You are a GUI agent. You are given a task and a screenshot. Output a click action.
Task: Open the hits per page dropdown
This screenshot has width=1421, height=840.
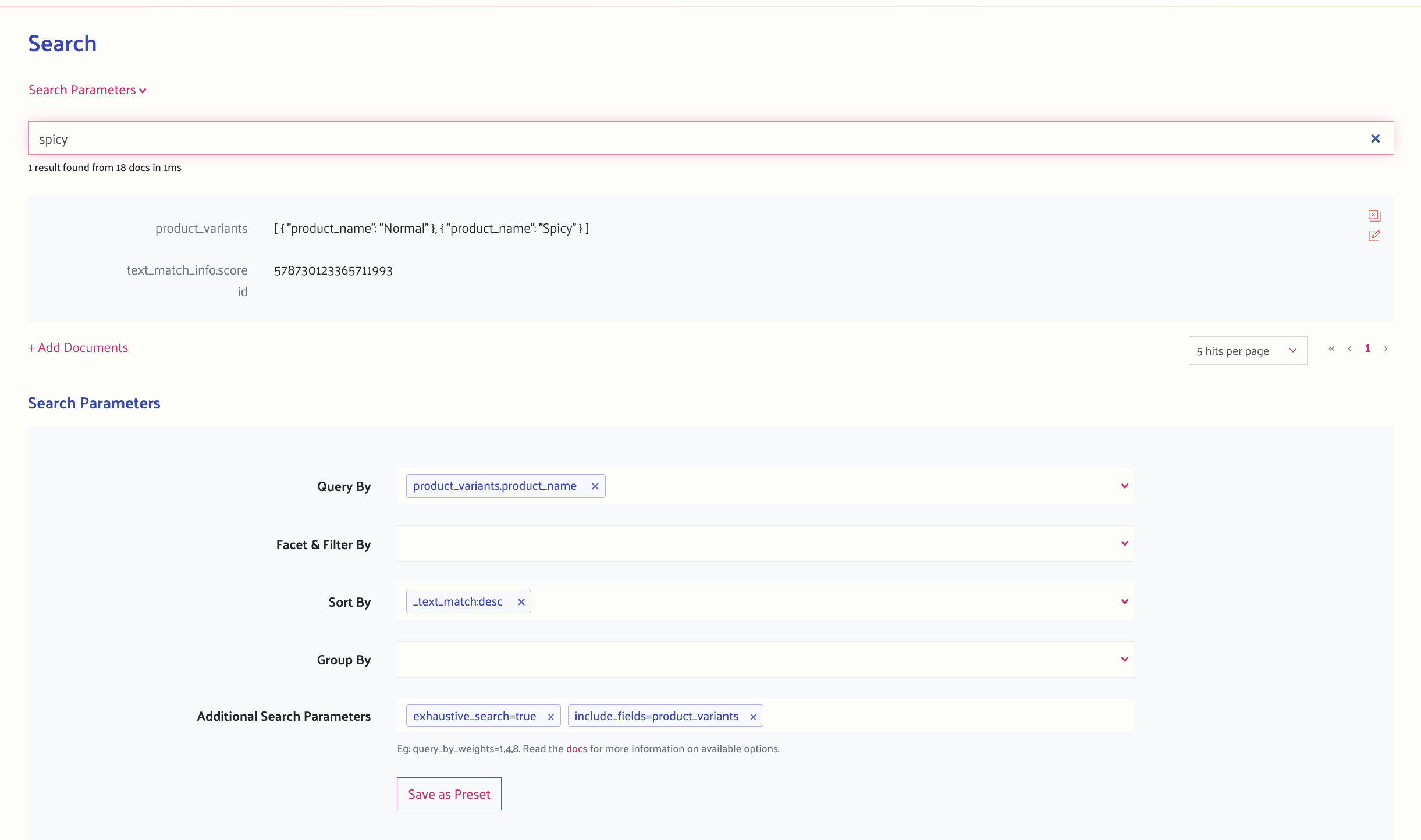tap(1248, 350)
